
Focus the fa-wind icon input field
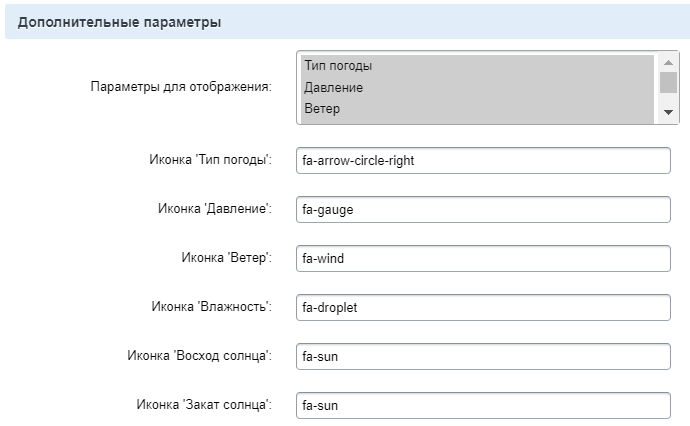click(x=483, y=258)
